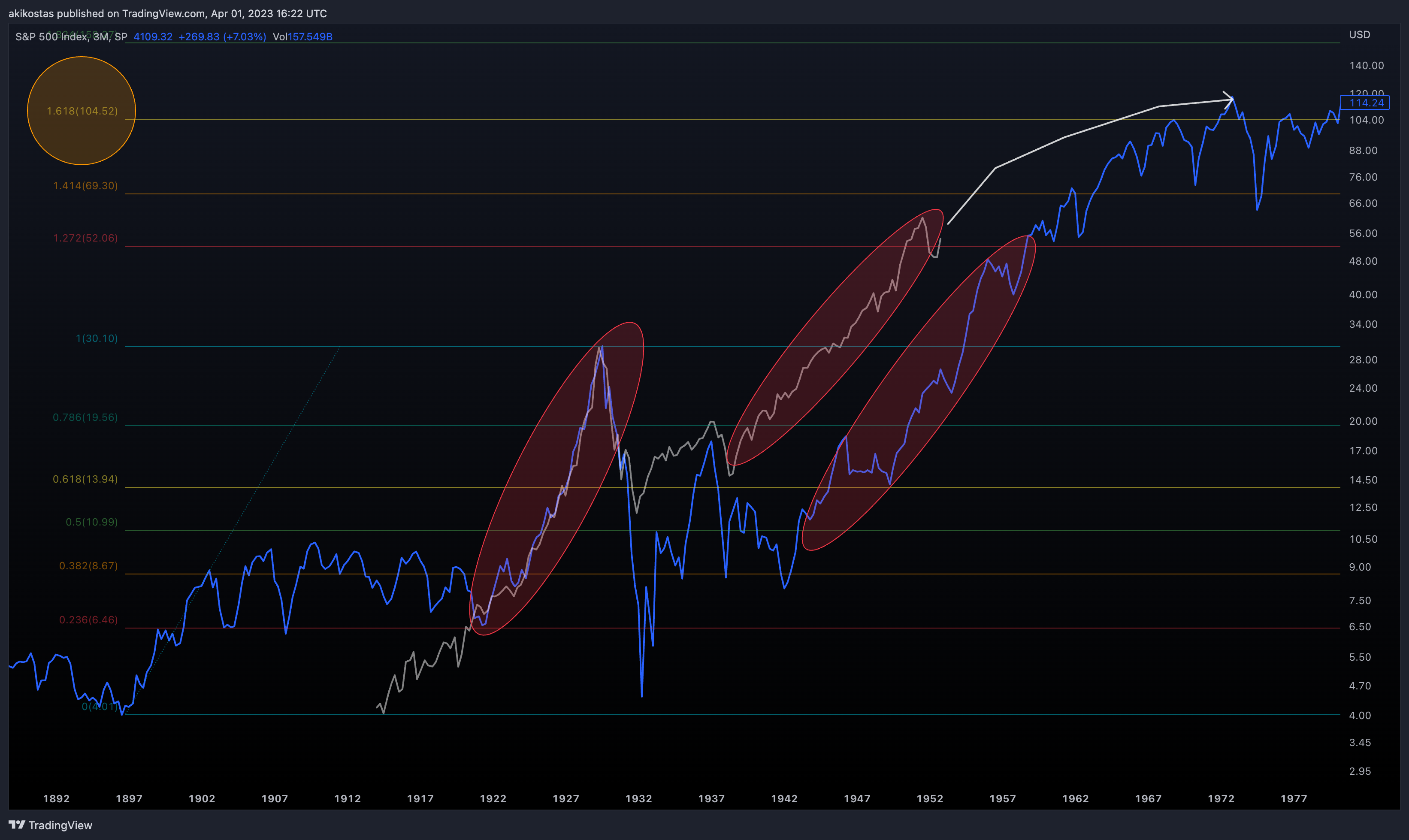
Task: Click the 6.50 price axis label
Action: pyautogui.click(x=1360, y=627)
